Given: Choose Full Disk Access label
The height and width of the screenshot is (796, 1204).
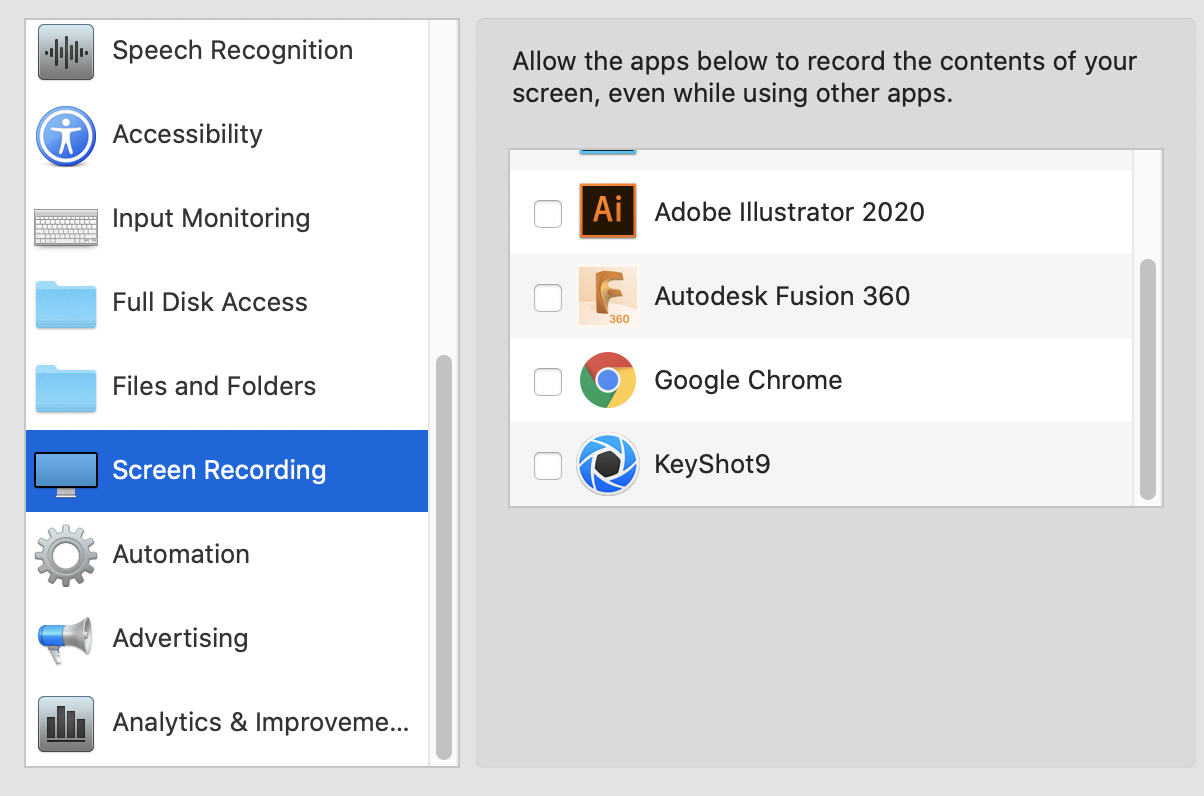Looking at the screenshot, I should 210,302.
